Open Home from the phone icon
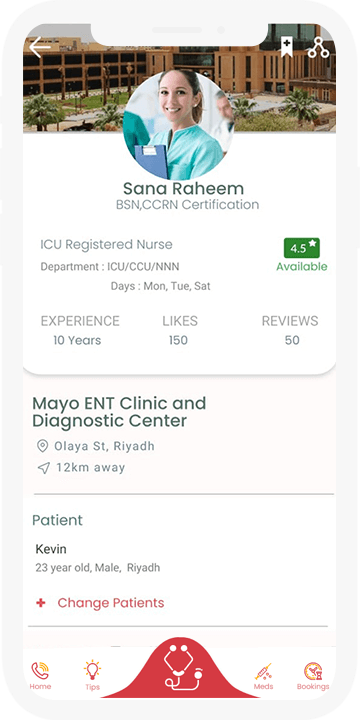The width and height of the screenshot is (360, 720). (x=40, y=670)
